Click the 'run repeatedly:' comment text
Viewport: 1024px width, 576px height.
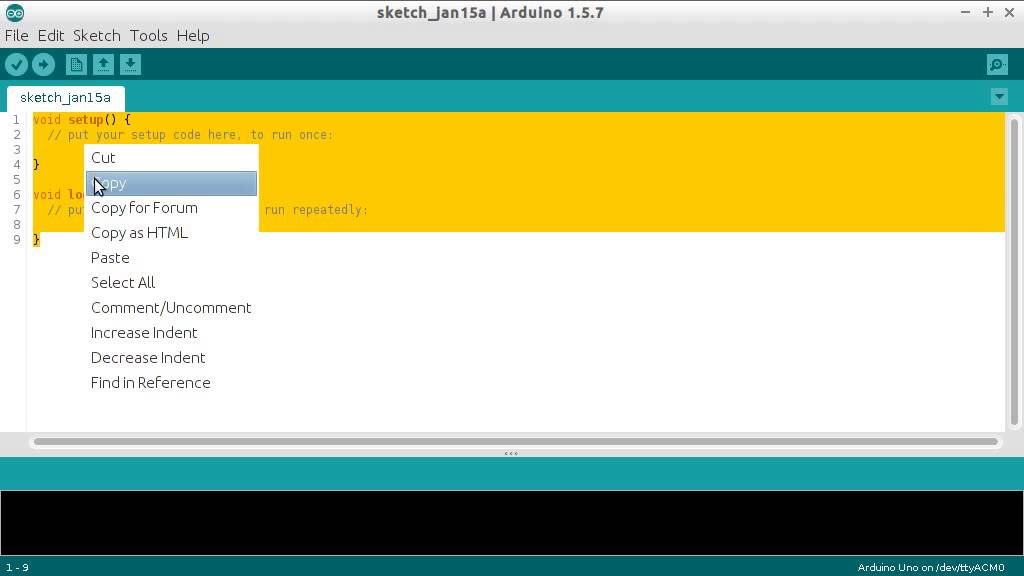[317, 210]
